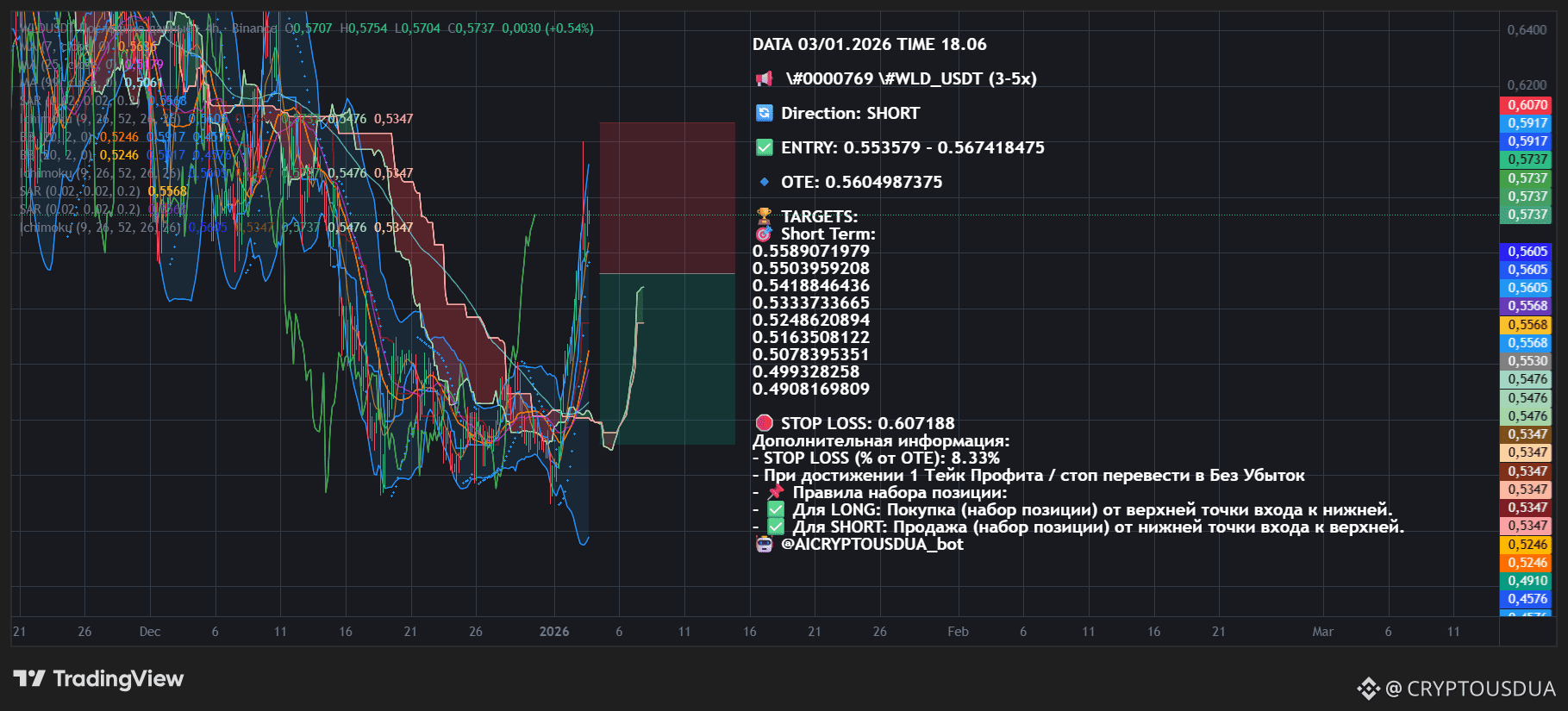
Task: Click the green 0,4910 price axis label
Action: pos(1527,581)
